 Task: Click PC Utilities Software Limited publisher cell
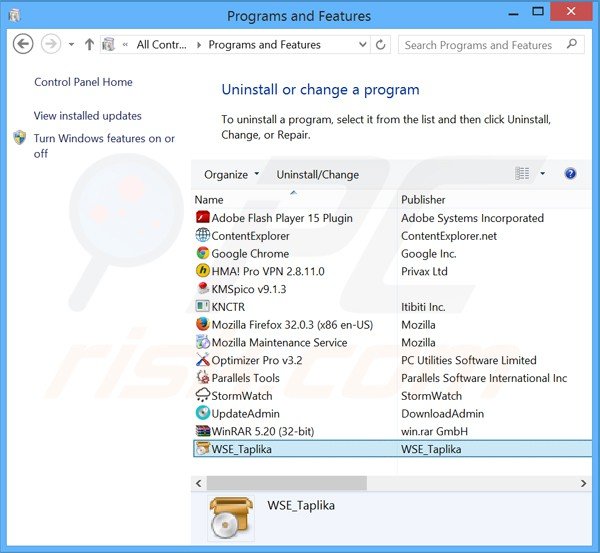click(x=469, y=360)
